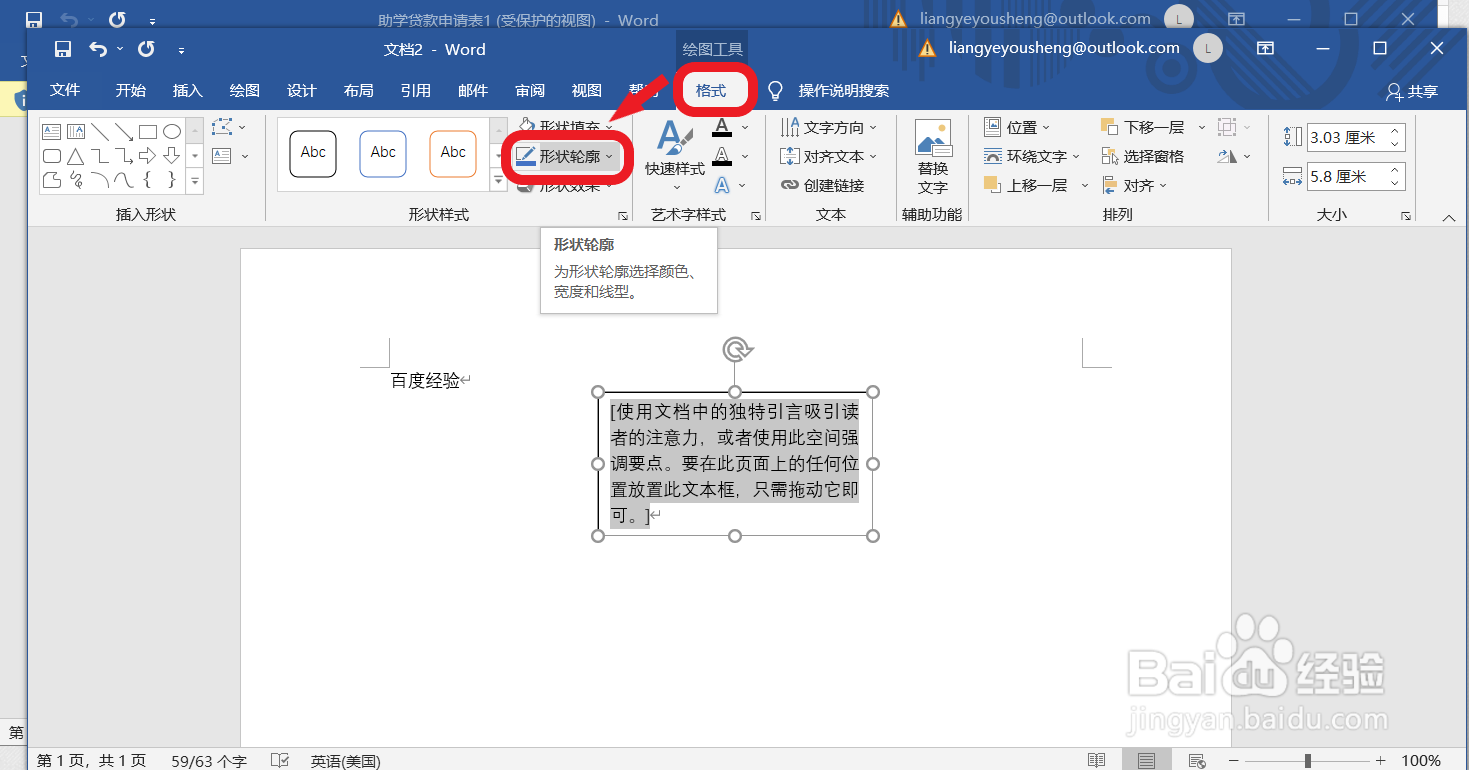Switch to the 格式 ribbon tab
The image size is (1469, 770).
(x=714, y=90)
